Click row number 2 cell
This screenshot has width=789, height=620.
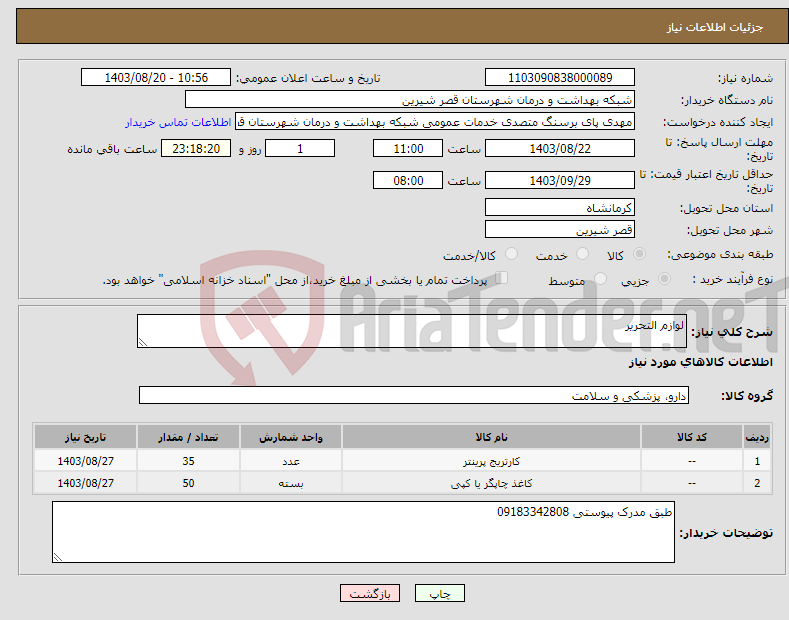click(x=757, y=483)
